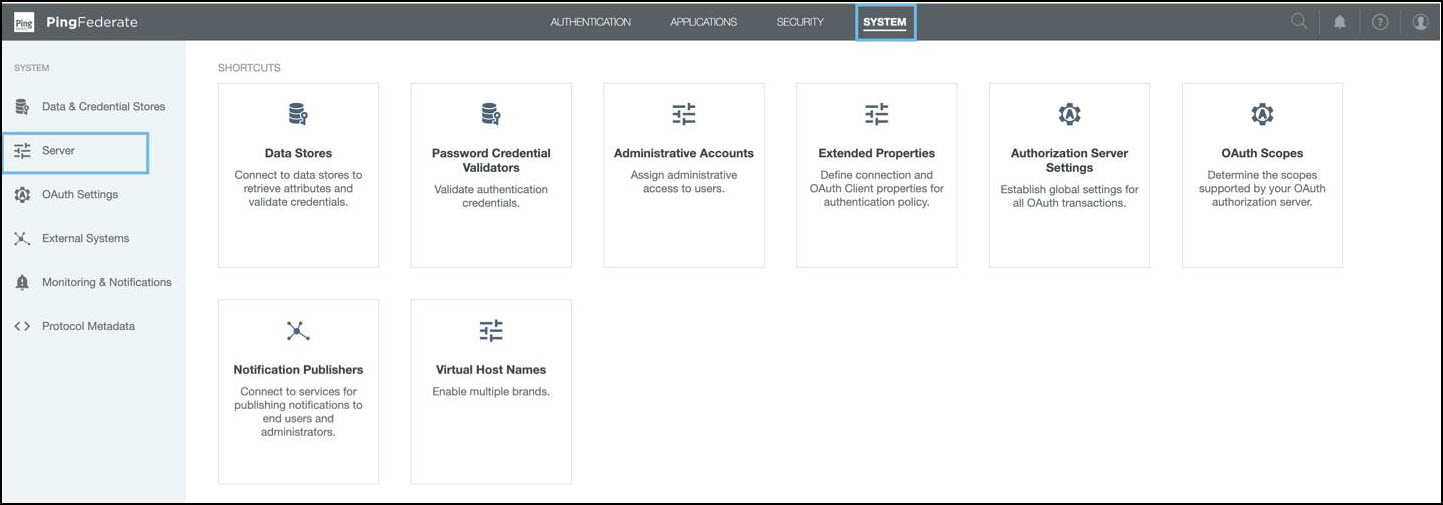Screen dimensions: 1443x505
Task: Click the Data Stores database icon
Action: click(298, 114)
